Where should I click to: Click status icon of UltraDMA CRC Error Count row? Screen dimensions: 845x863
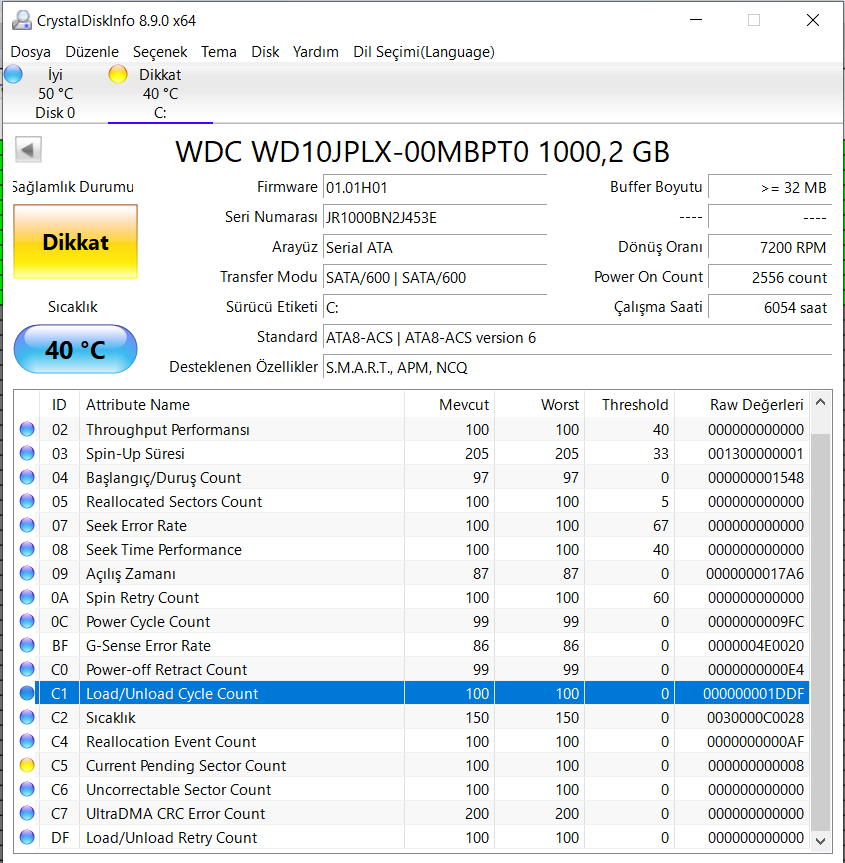[x=27, y=813]
